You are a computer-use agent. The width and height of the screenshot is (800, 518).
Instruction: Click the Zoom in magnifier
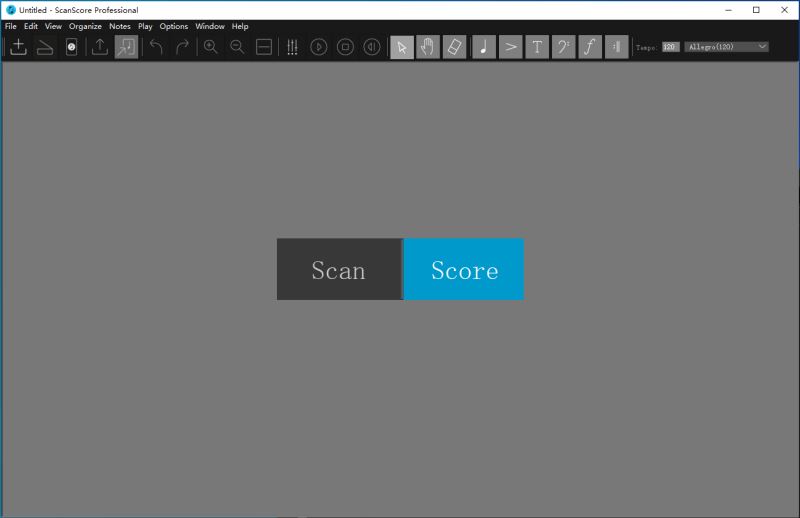[211, 47]
